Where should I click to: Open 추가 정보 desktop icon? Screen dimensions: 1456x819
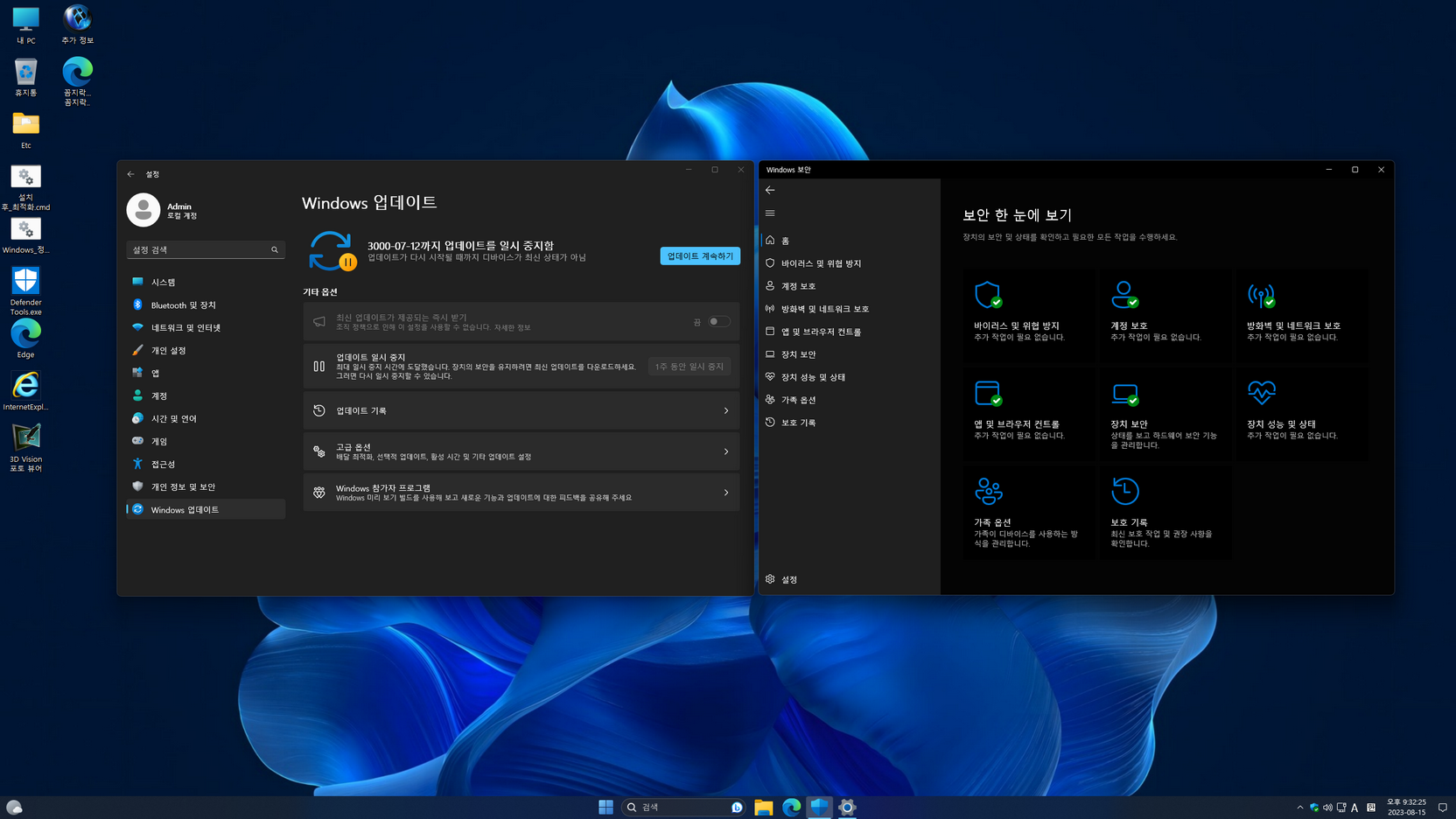[77, 24]
